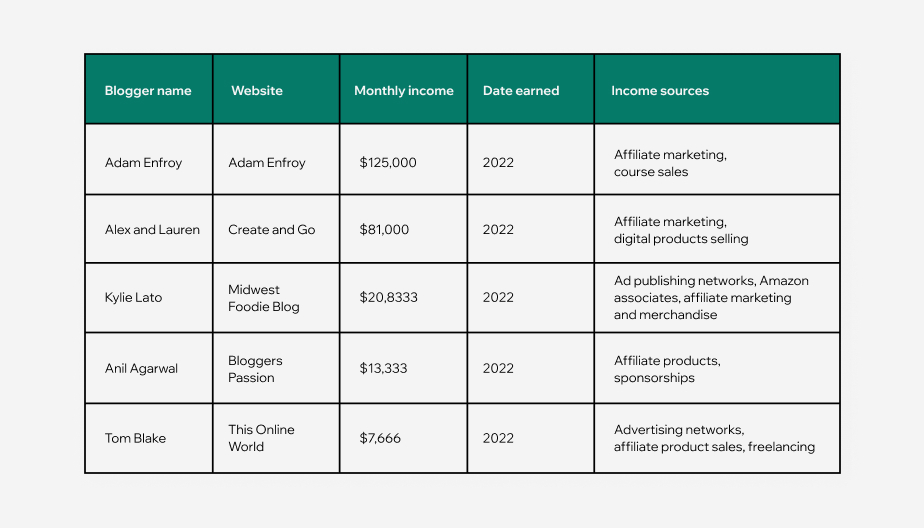Viewport: 924px width, 528px height.
Task: Select the "Income sources" header cell
Action: pyautogui.click(x=660, y=91)
